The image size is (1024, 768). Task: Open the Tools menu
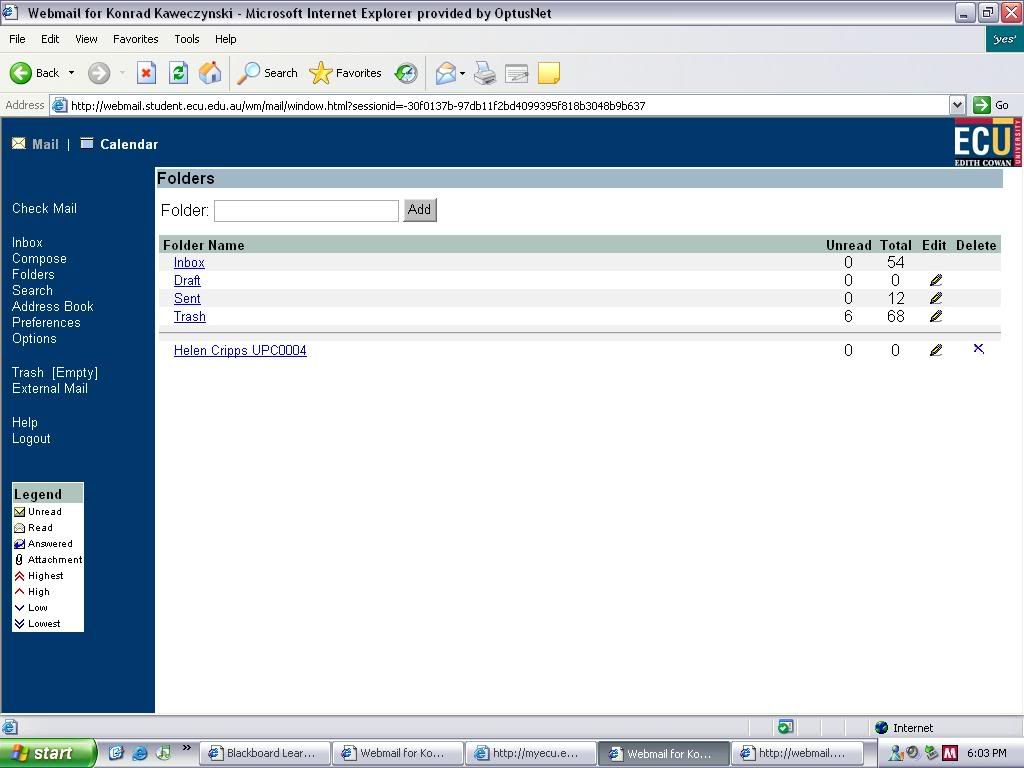187,39
